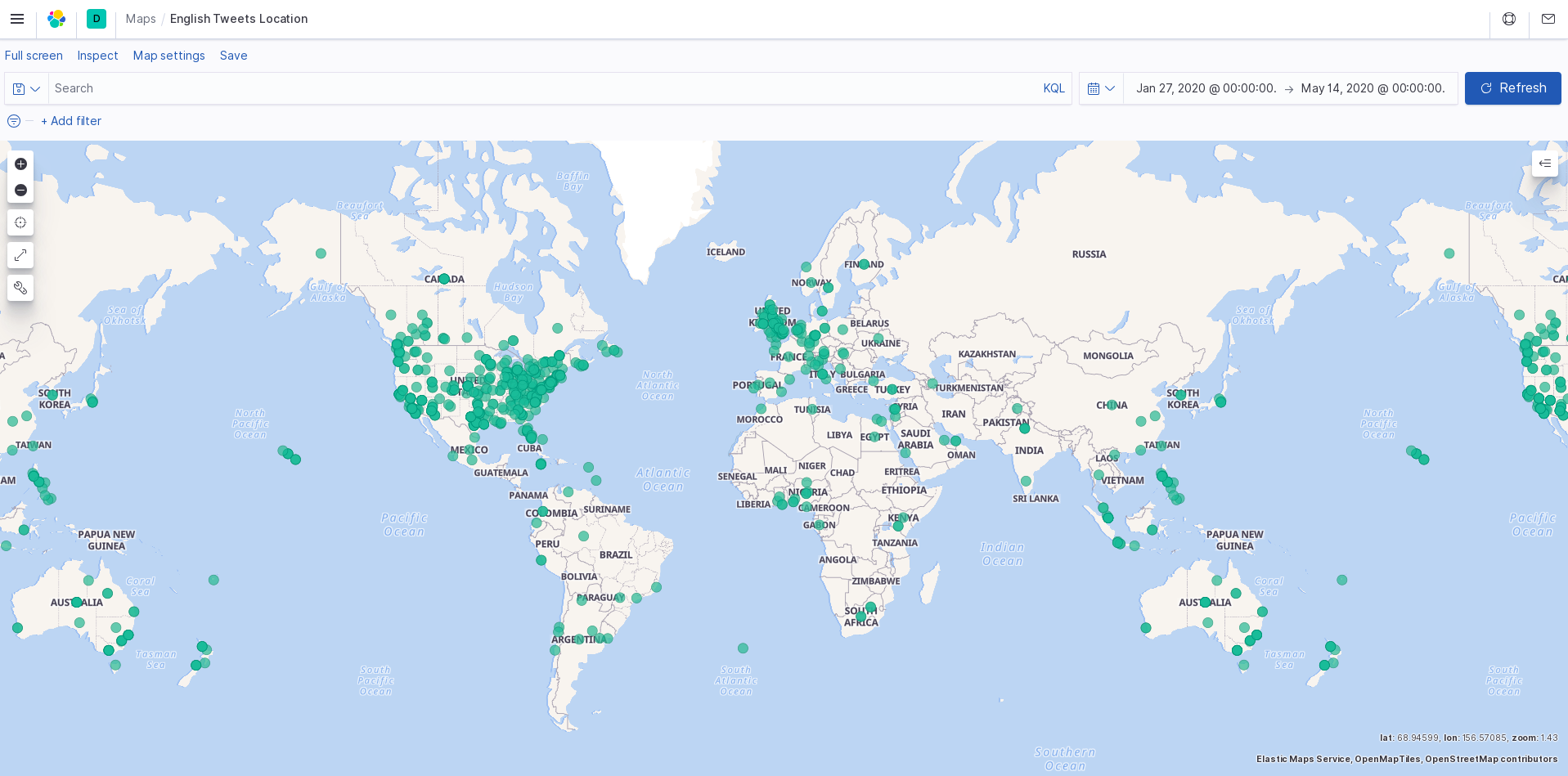Click the English Tweets Location breadcrumb

(x=239, y=19)
